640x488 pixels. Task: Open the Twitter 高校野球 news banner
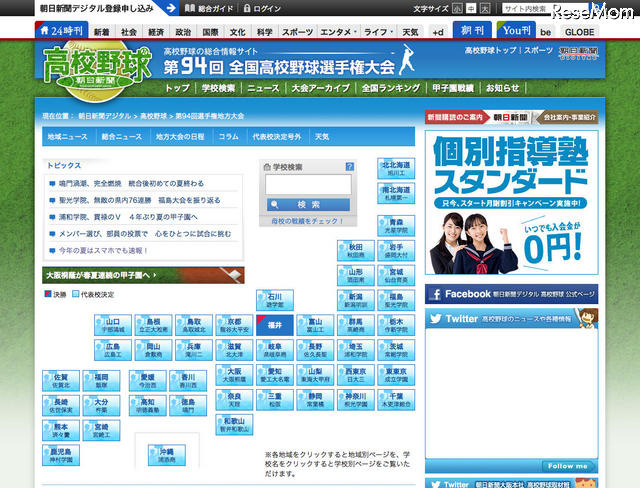[x=511, y=318]
